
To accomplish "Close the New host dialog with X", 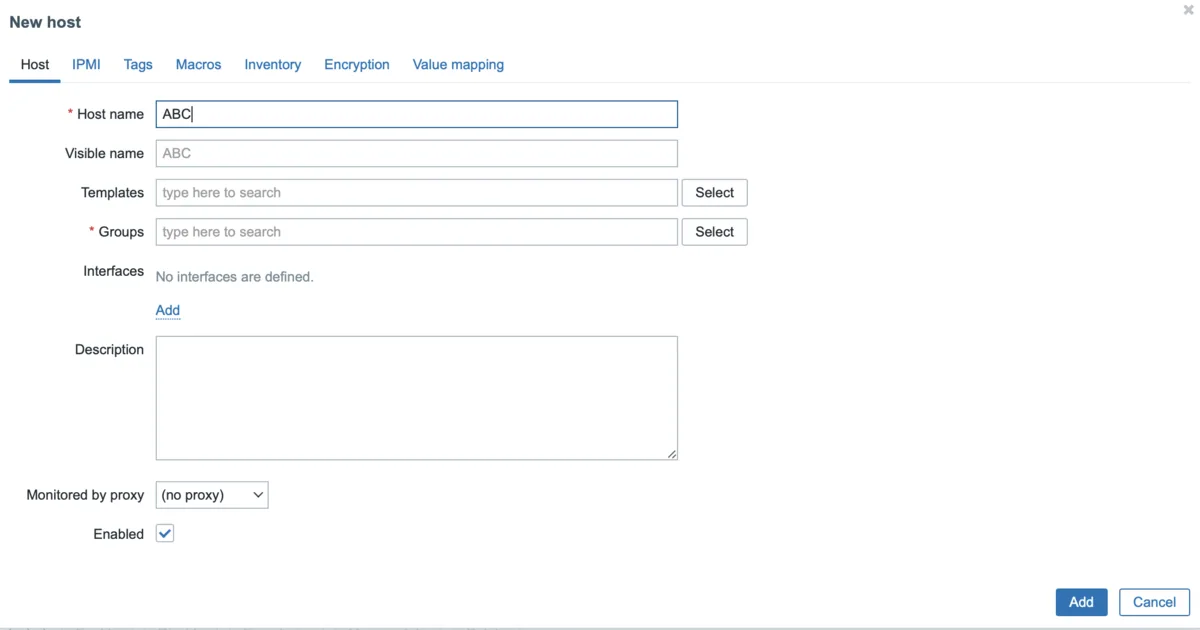I will click(x=1188, y=10).
